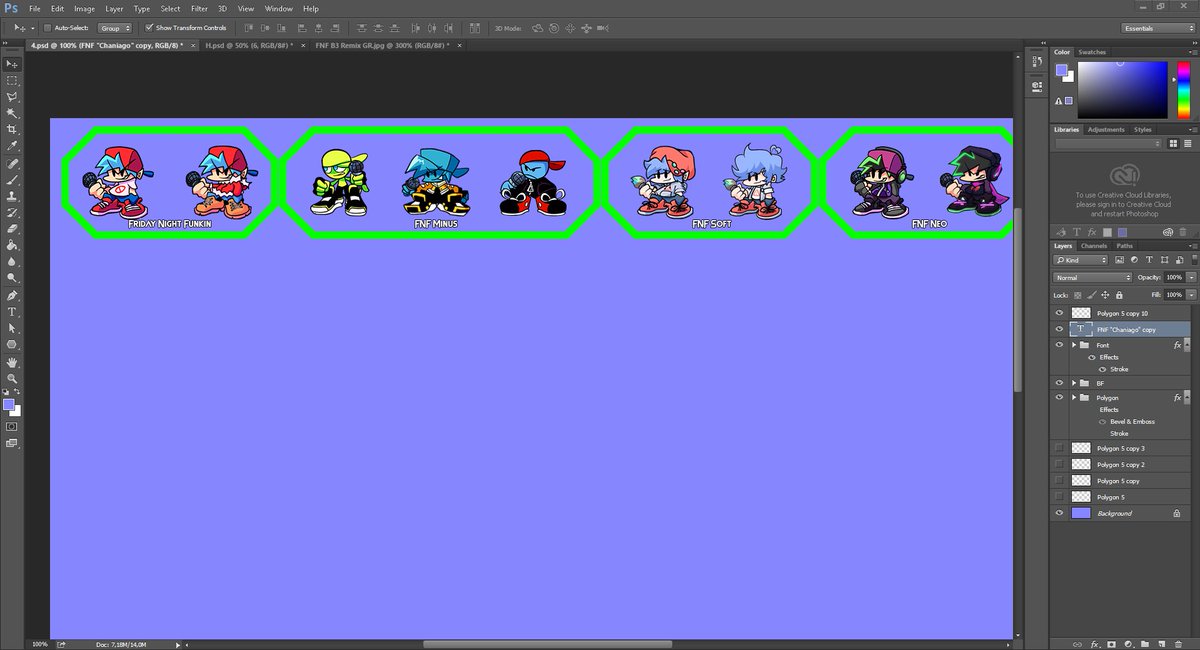Hide the FNF "Chaniago" copy text layer
Viewport: 1200px width, 650px height.
[x=1059, y=328]
